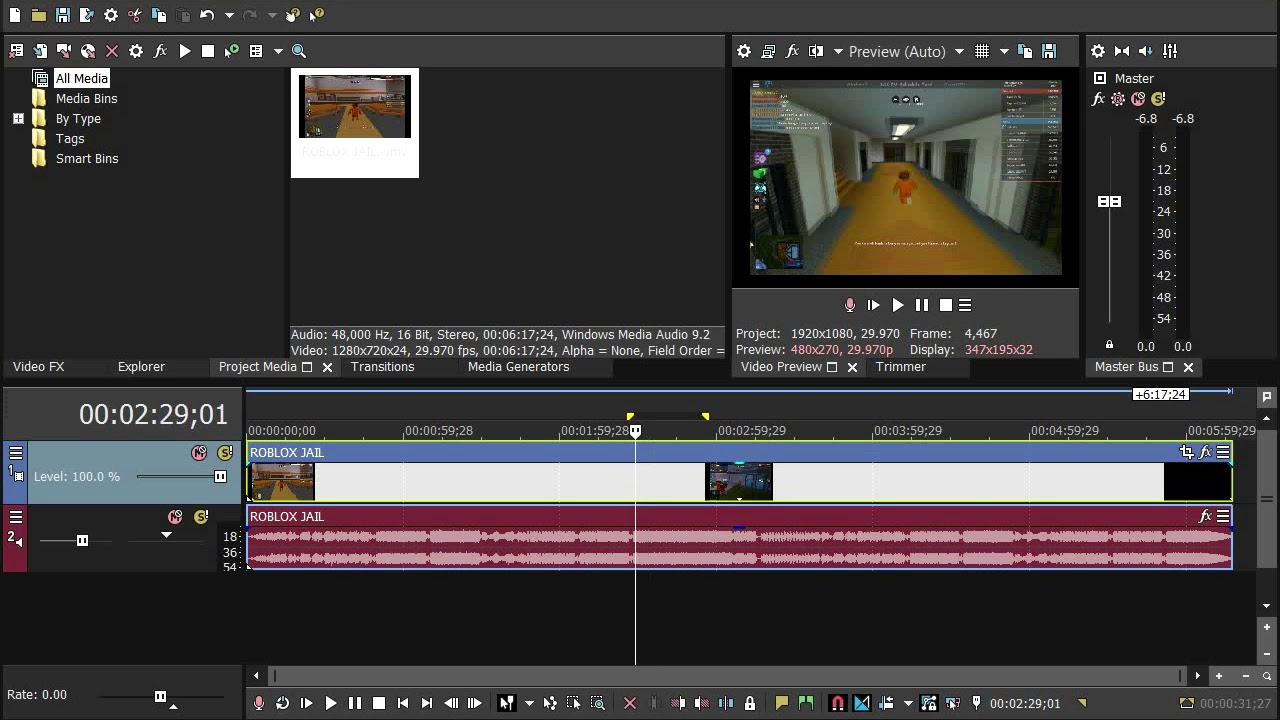Open Project Media views dropdown arrow
Viewport: 1280px width, 720px height.
point(277,51)
